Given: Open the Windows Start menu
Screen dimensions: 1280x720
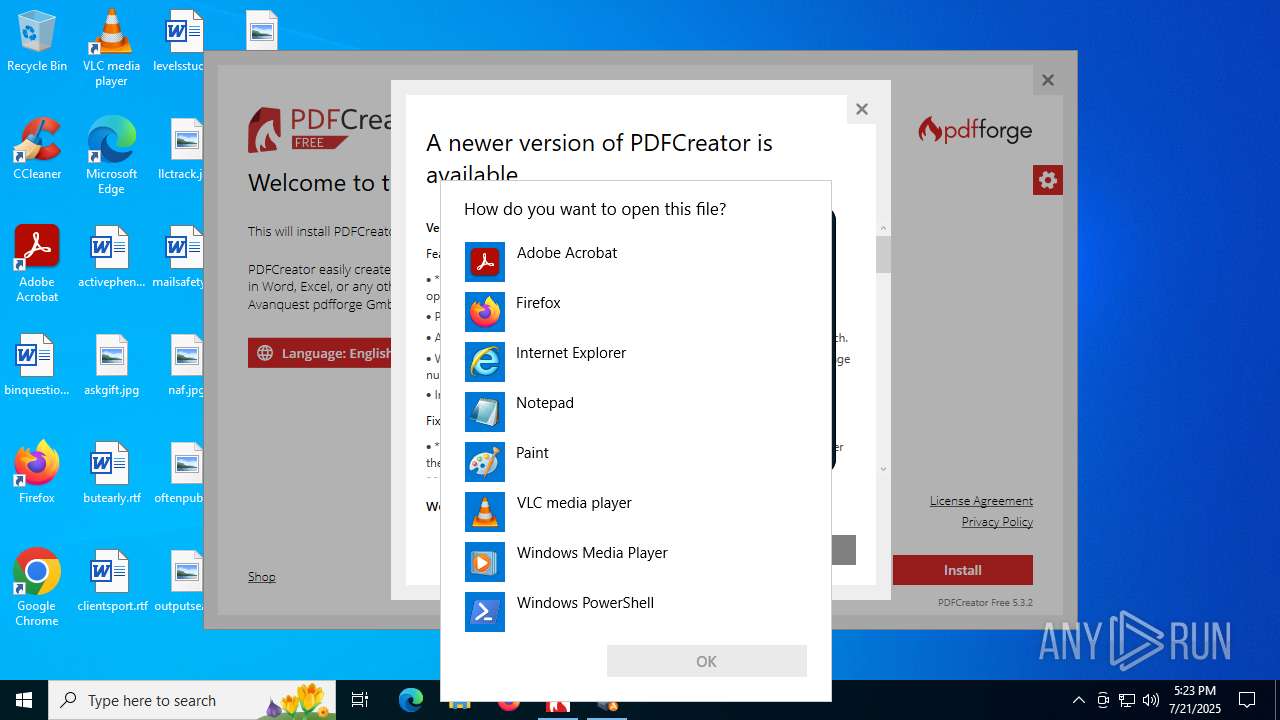Looking at the screenshot, I should pos(24,700).
